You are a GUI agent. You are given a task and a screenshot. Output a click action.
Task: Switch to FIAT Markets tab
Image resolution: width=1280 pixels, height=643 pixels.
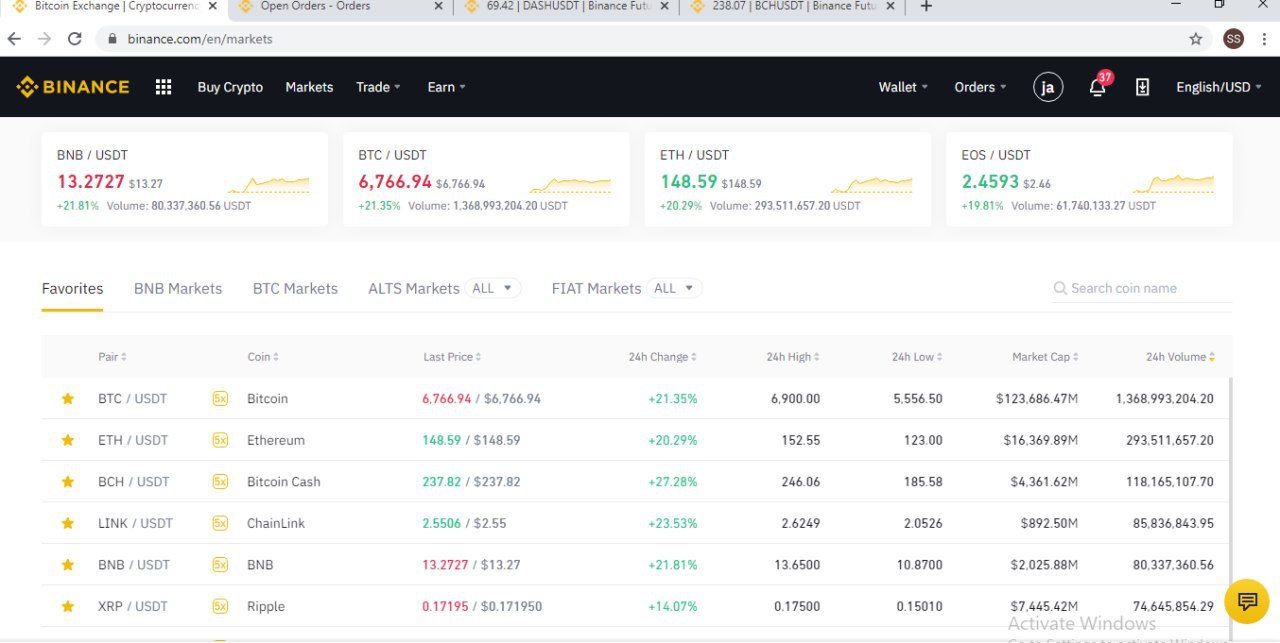[596, 288]
